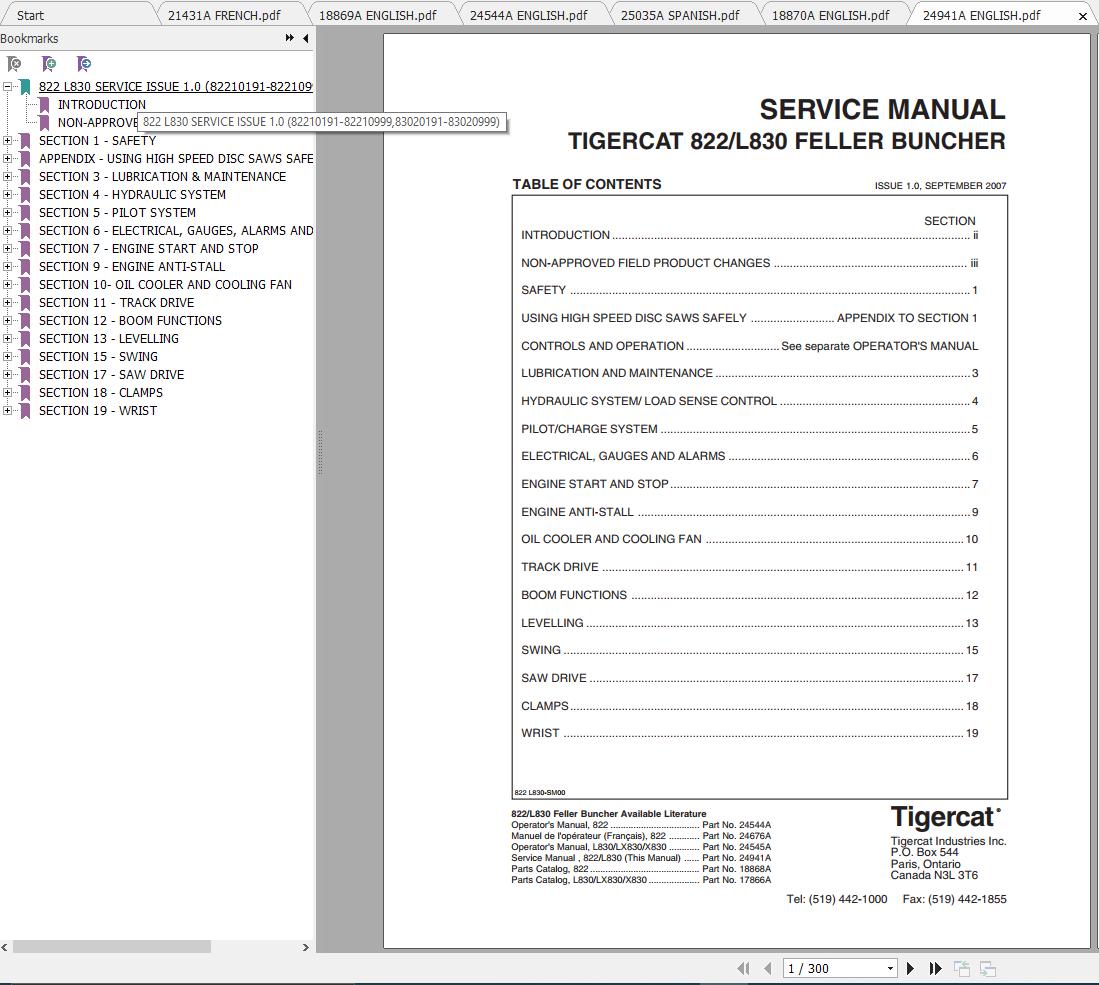Collapse the Bookmarks panel with the left arrow

(306, 39)
